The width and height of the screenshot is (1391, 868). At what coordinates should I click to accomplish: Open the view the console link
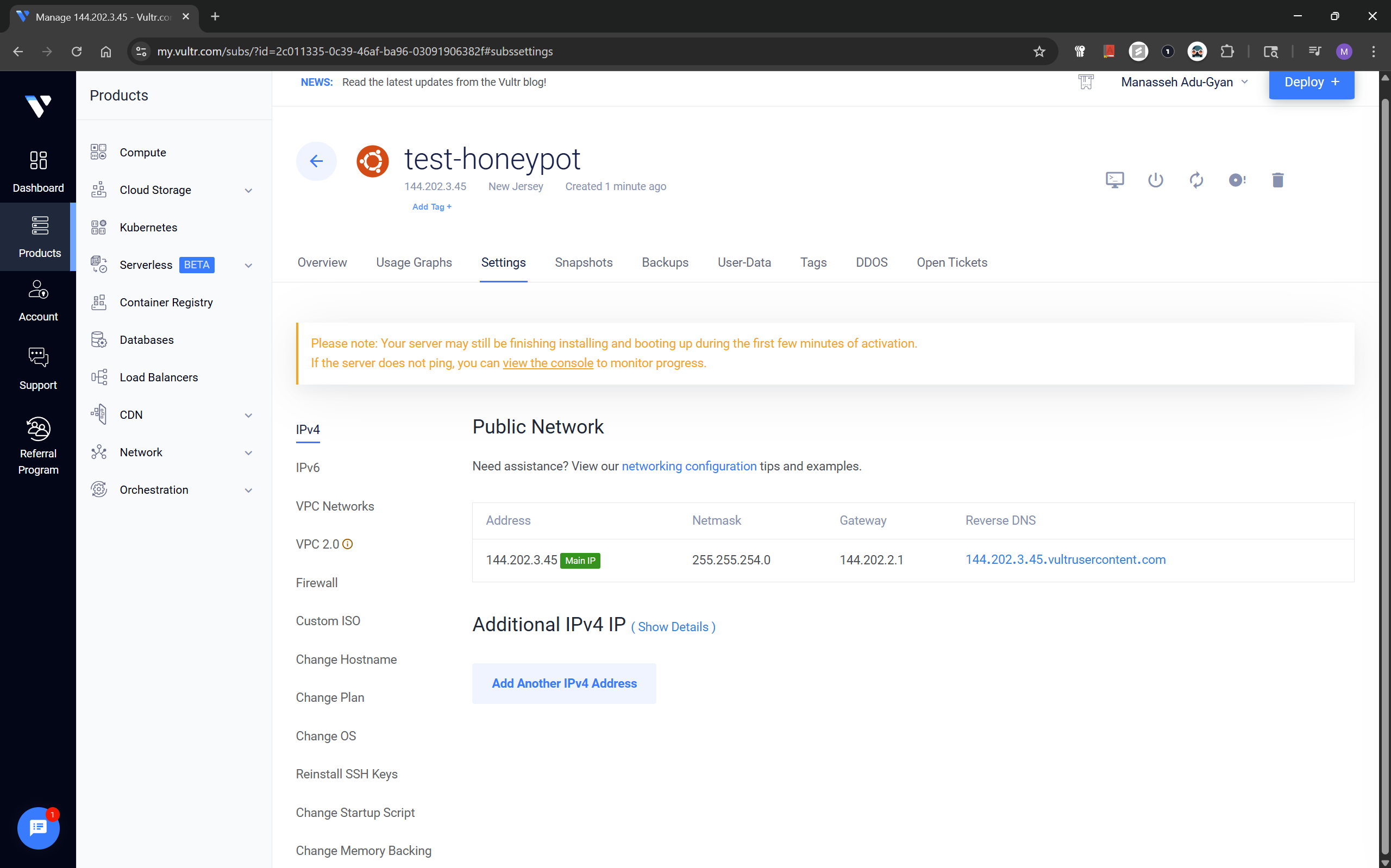coord(548,363)
